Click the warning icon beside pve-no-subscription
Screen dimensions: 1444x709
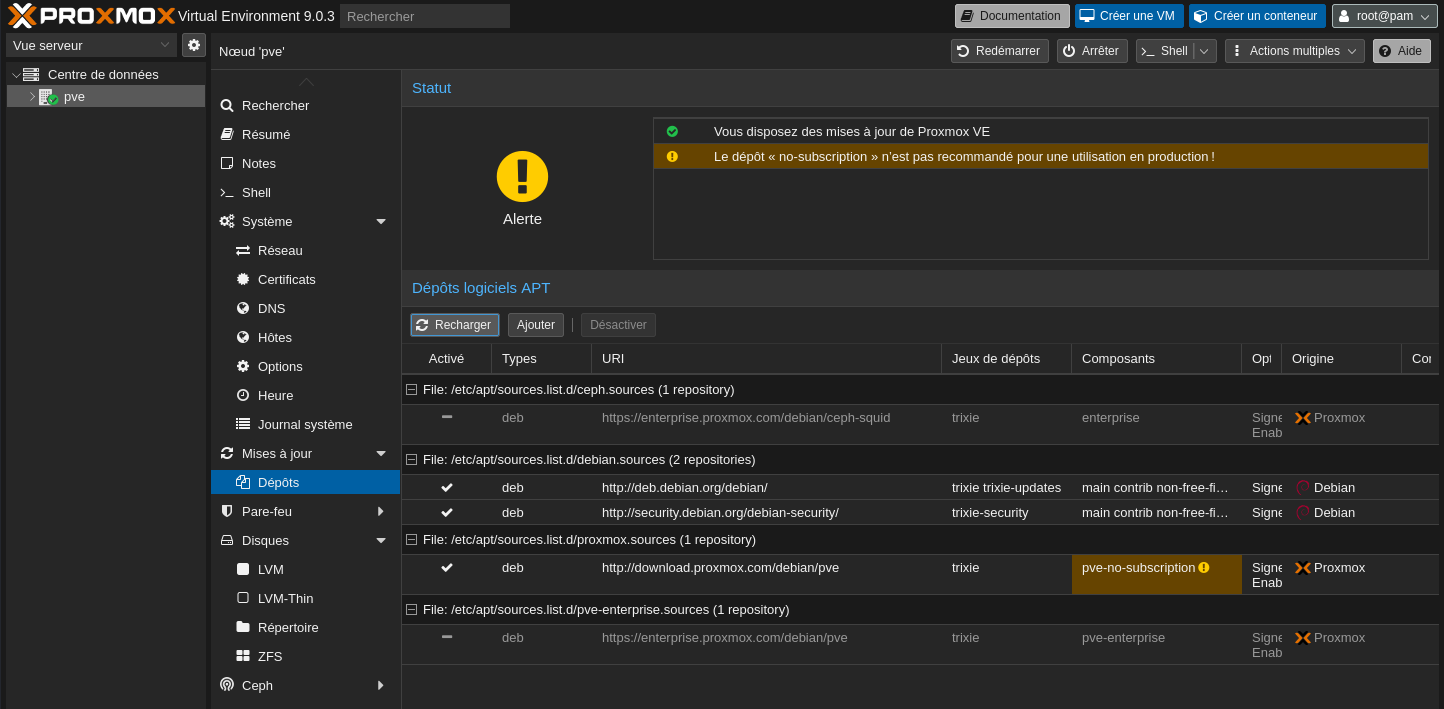[x=1204, y=567]
